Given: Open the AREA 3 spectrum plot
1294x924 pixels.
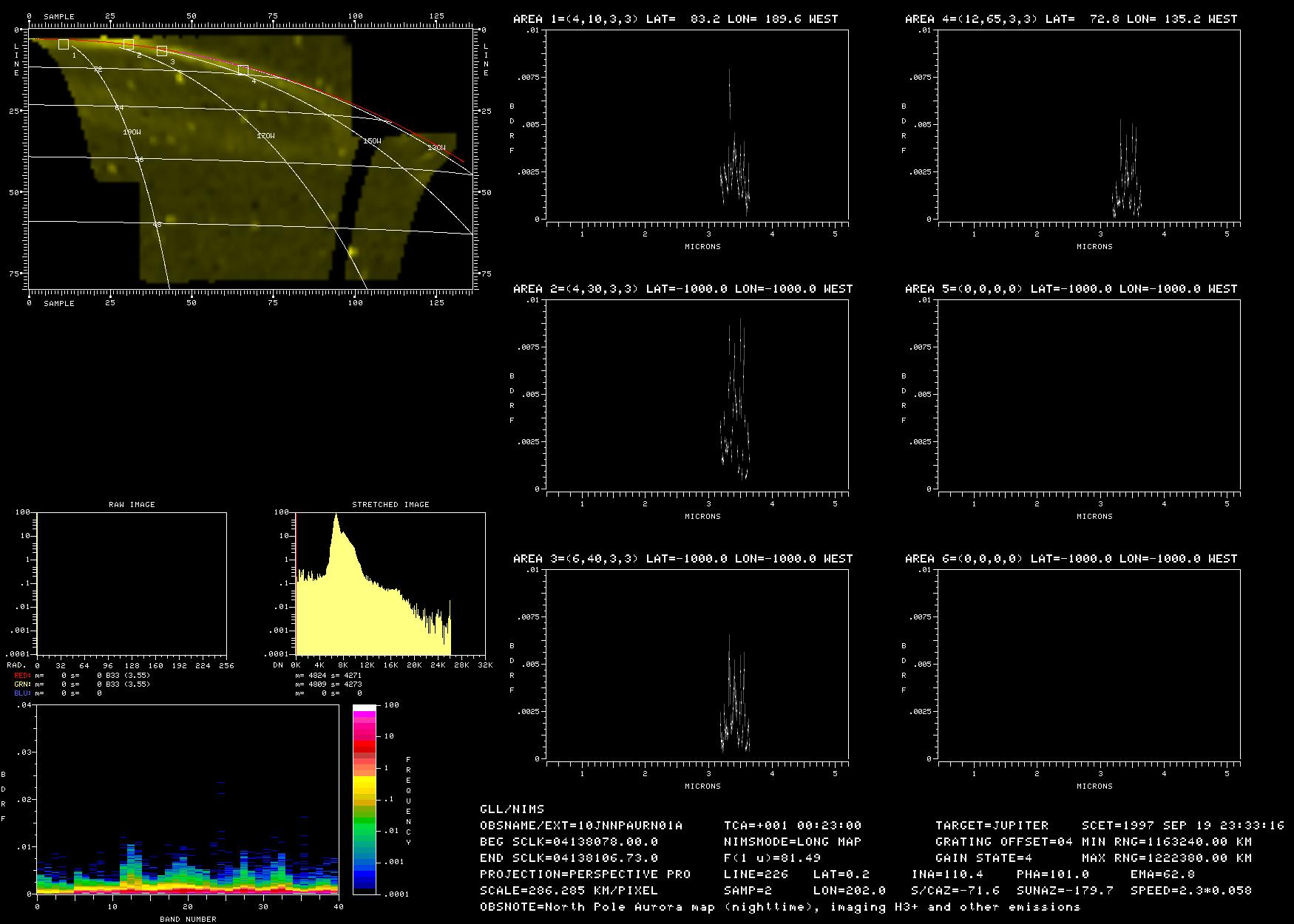Looking at the screenshot, I should (x=697, y=665).
